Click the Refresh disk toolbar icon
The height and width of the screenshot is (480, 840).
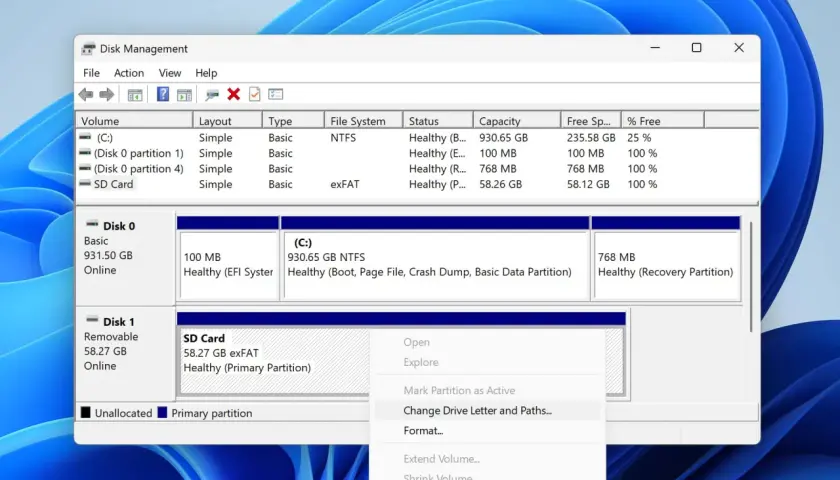click(212, 95)
